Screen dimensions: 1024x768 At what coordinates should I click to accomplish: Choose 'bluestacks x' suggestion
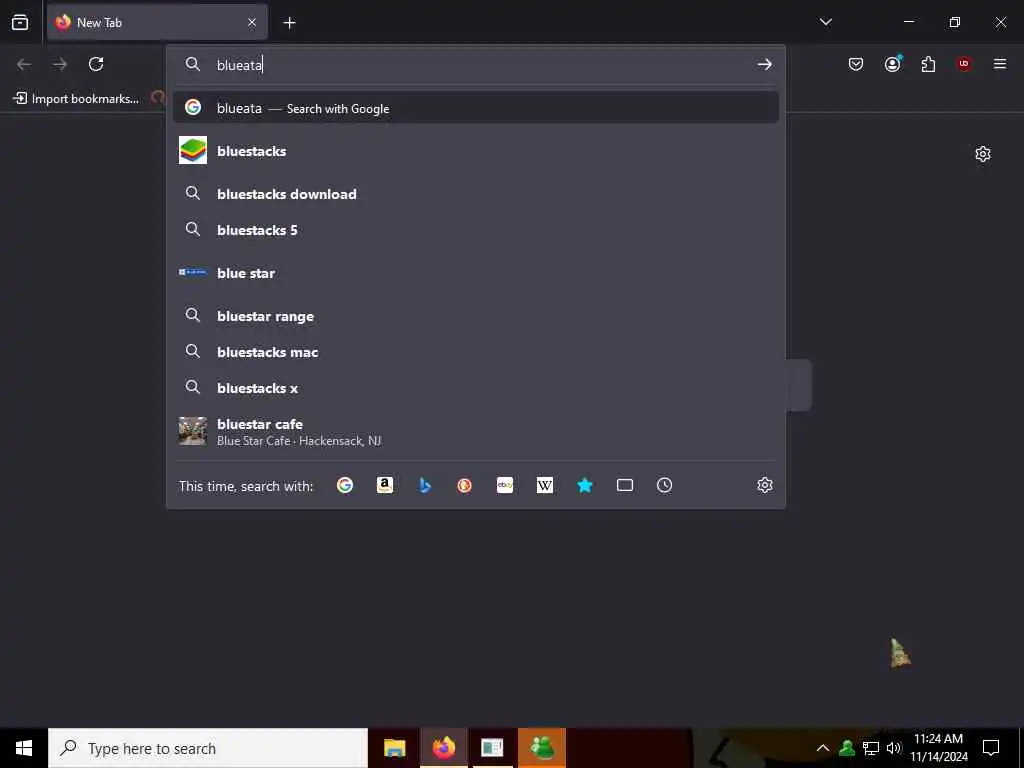[475, 388]
